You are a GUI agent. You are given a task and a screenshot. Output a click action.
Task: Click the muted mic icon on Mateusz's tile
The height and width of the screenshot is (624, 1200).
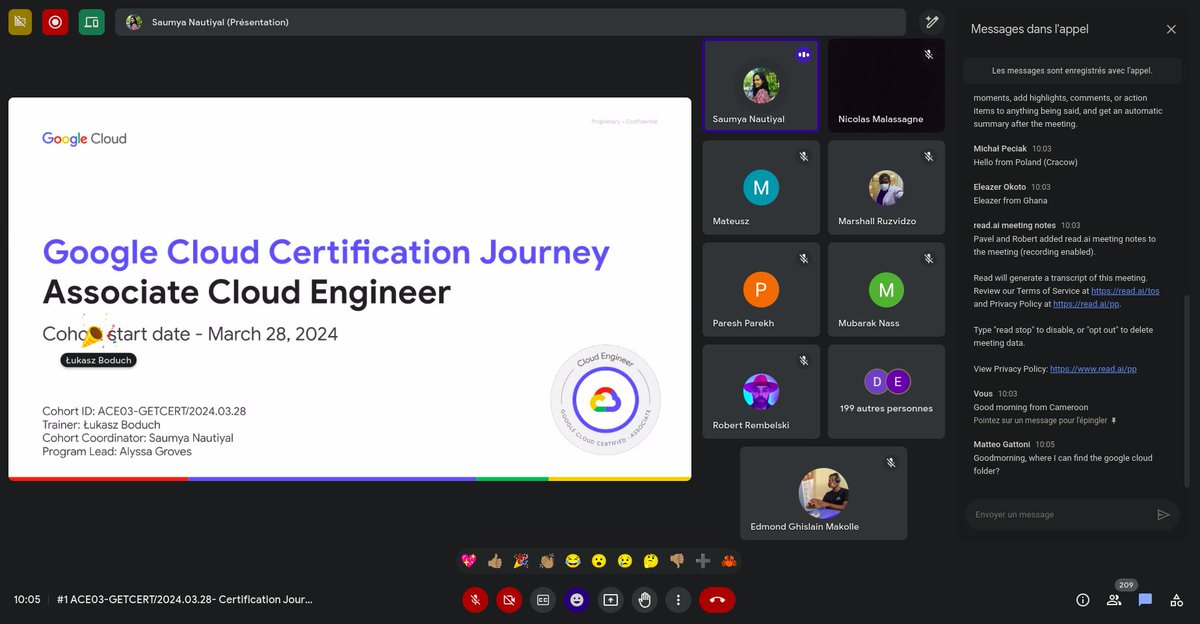[x=803, y=156]
